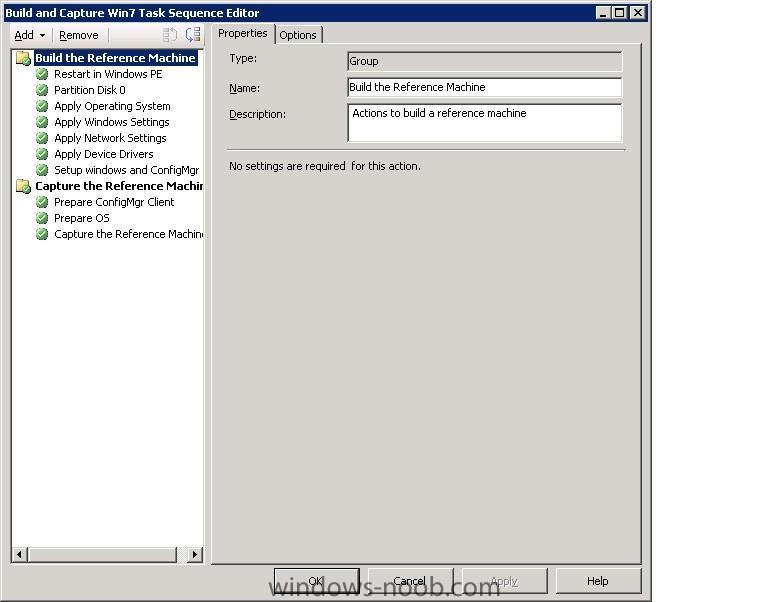The height and width of the screenshot is (602, 768).
Task: Click the move step down toolbar icon
Action: coord(193,34)
